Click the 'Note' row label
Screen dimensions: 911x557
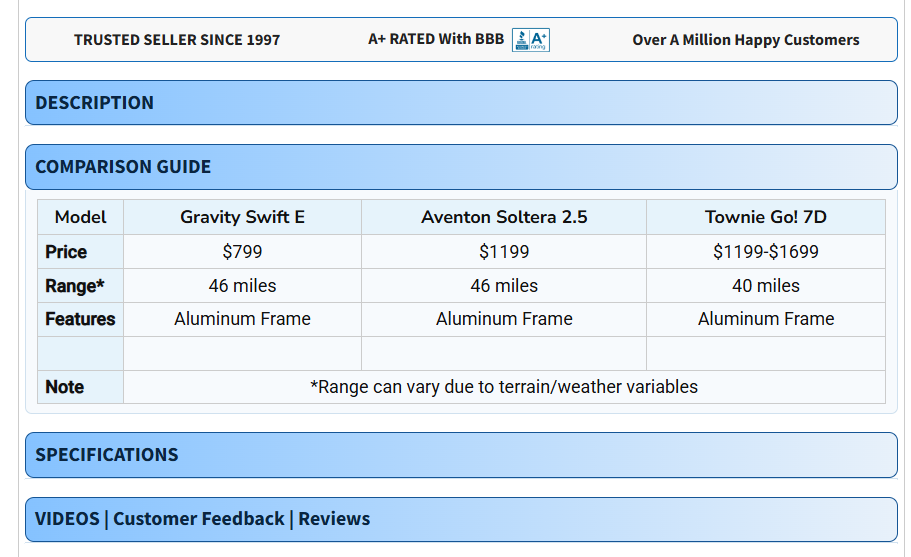(80, 387)
